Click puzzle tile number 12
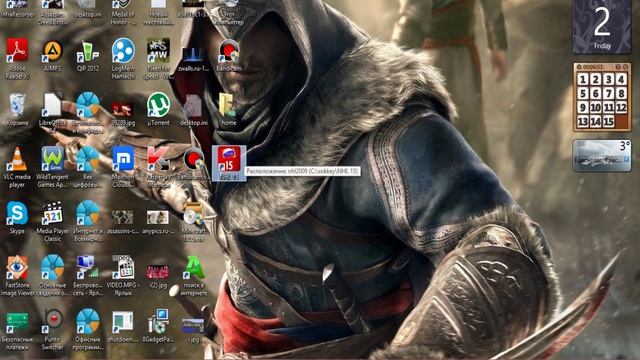This screenshot has width=640, height=360. [621, 108]
